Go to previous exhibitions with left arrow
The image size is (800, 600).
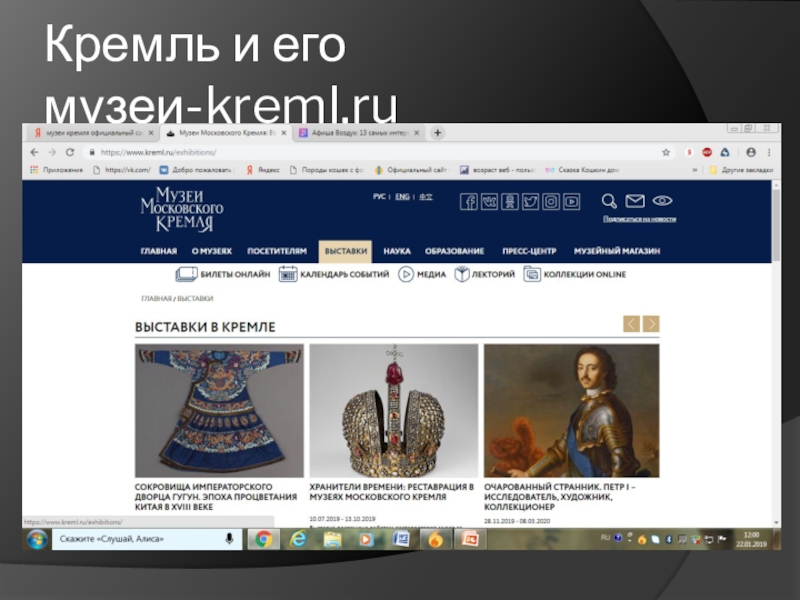[x=631, y=324]
